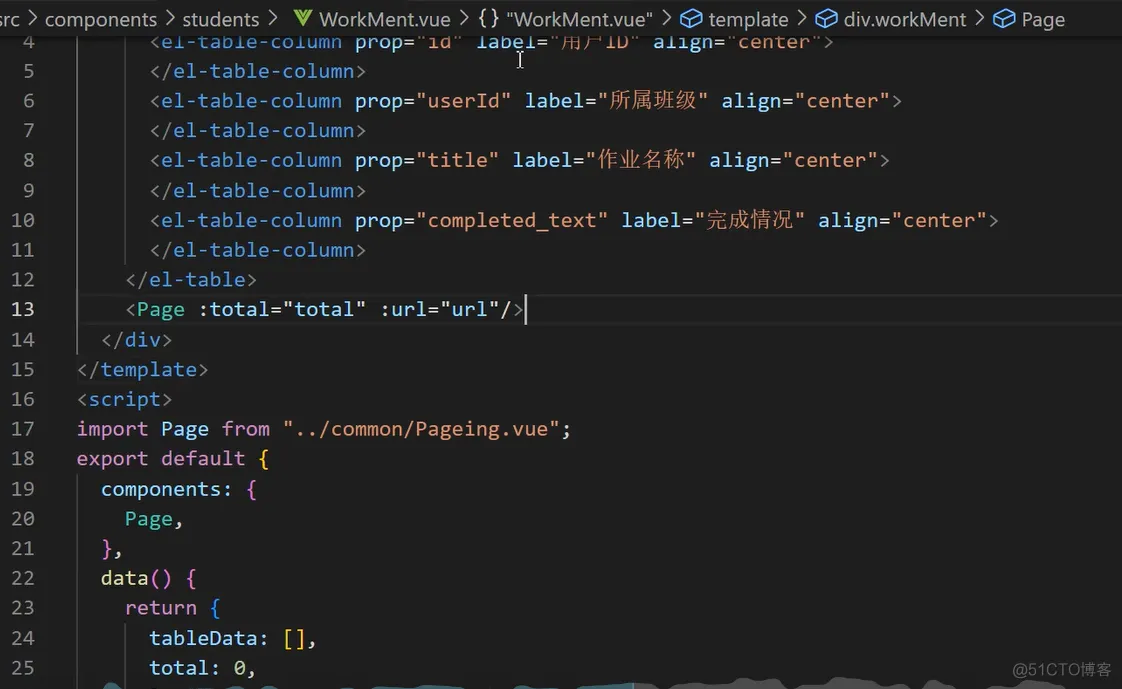Select the template breadcrumb item
1122x689 pixels.
748,19
